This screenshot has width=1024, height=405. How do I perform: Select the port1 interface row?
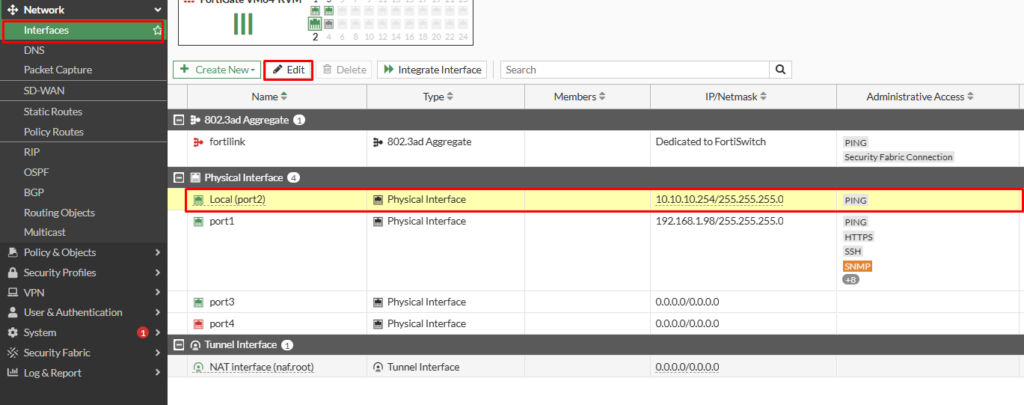tap(596, 251)
